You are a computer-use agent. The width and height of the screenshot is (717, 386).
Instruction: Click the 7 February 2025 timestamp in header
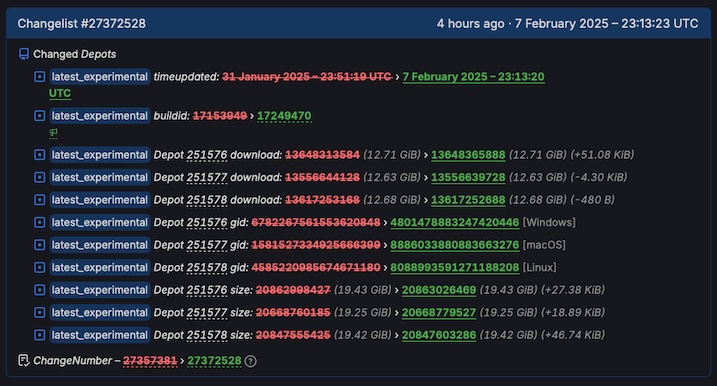tap(606, 23)
